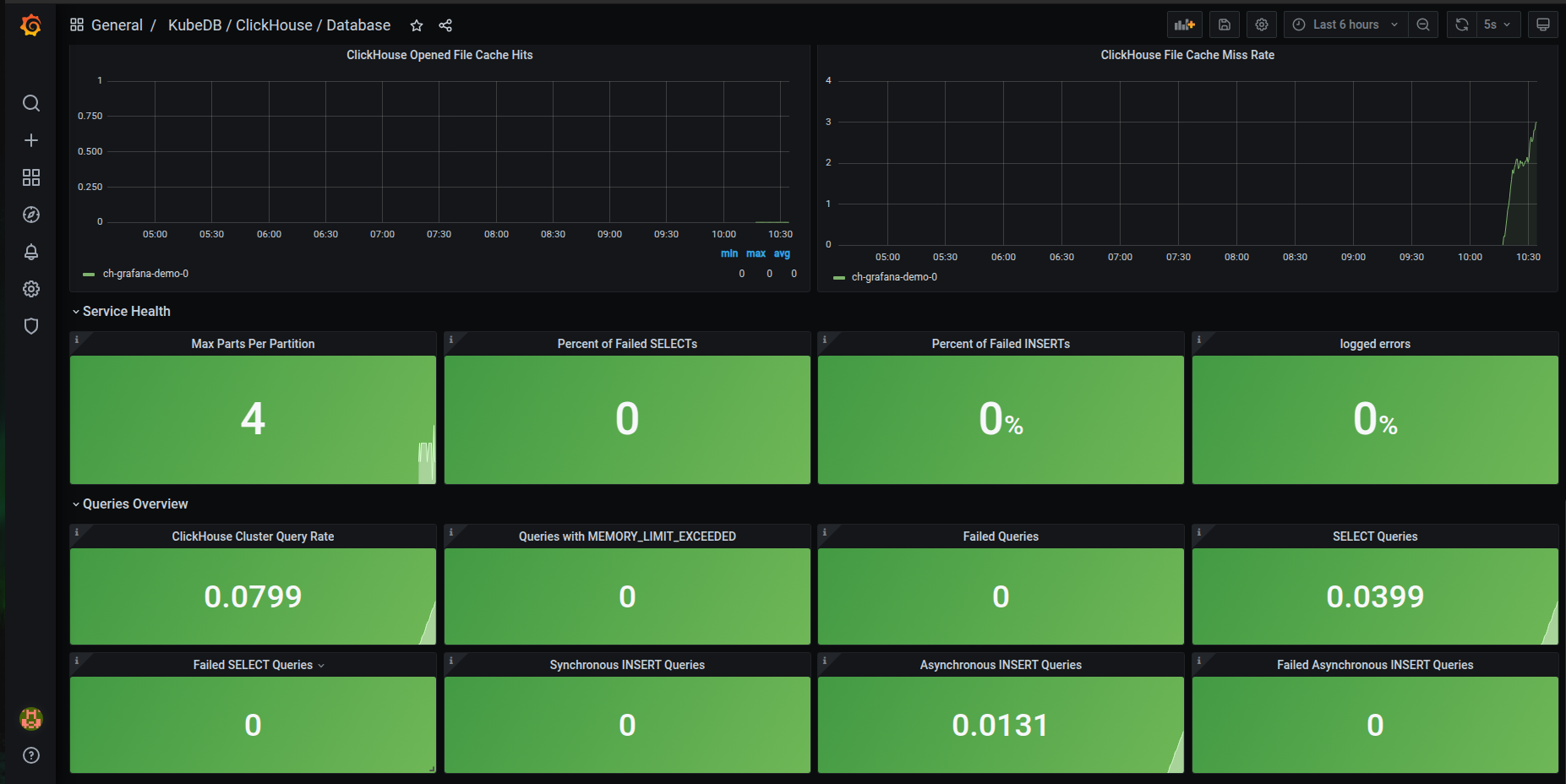Open the 5s refresh interval dropdown

pos(1499,24)
